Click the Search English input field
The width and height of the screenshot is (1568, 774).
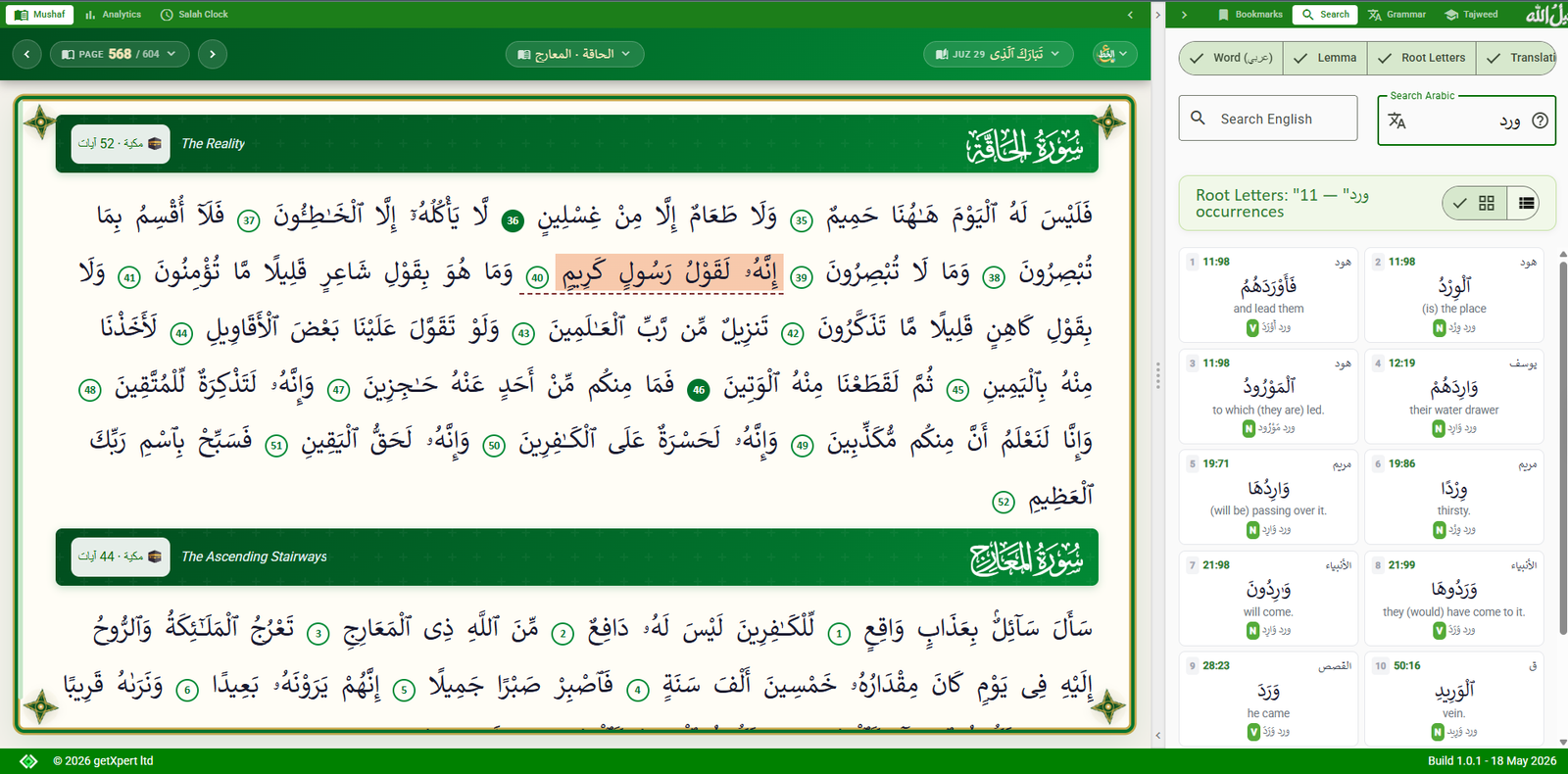click(x=1268, y=119)
